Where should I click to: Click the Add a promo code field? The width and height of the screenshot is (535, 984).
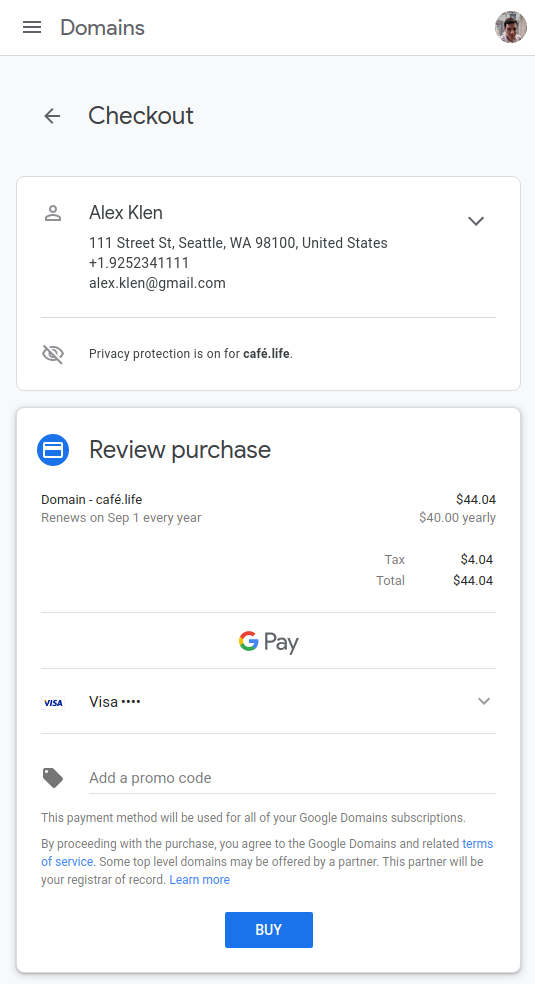[x=292, y=778]
